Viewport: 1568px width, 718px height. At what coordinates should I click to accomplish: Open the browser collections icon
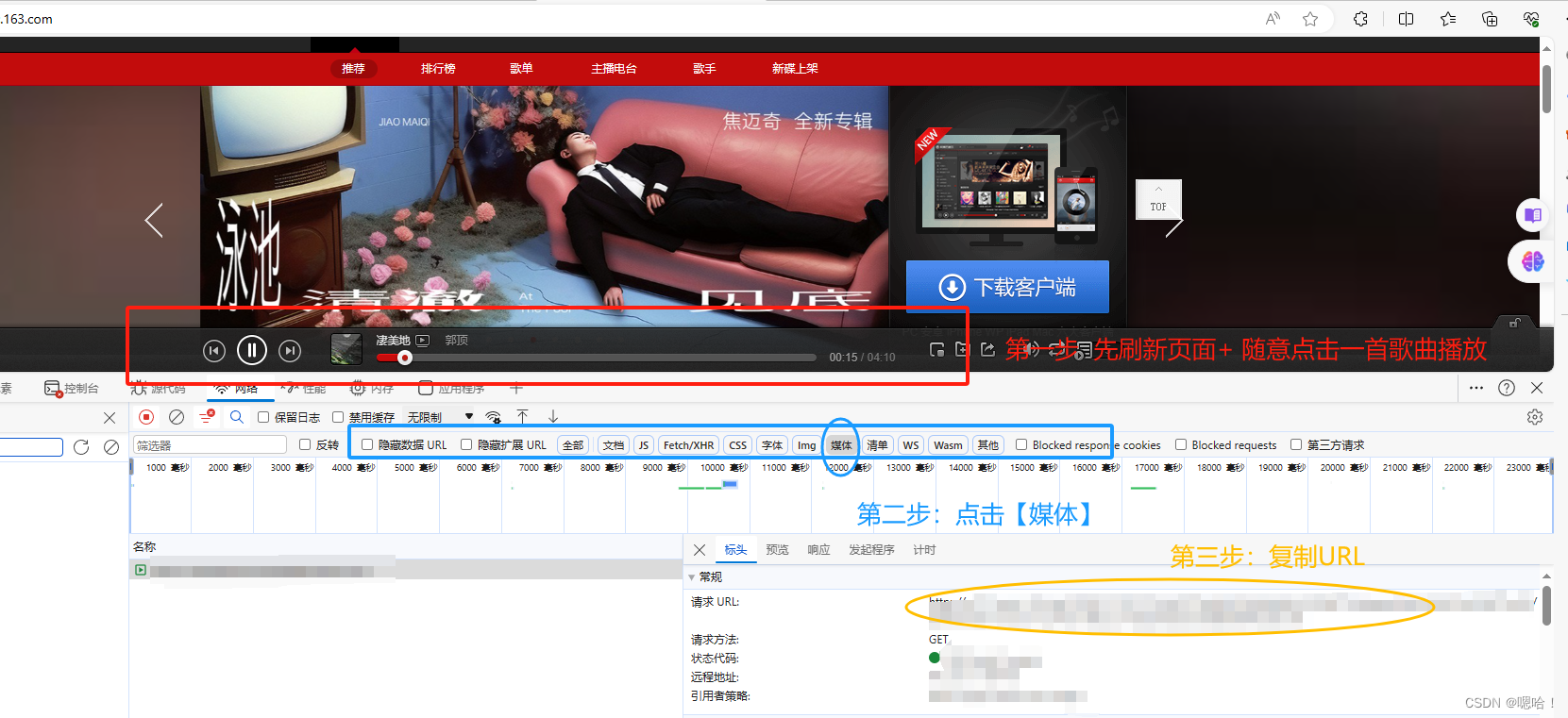click(x=1490, y=19)
